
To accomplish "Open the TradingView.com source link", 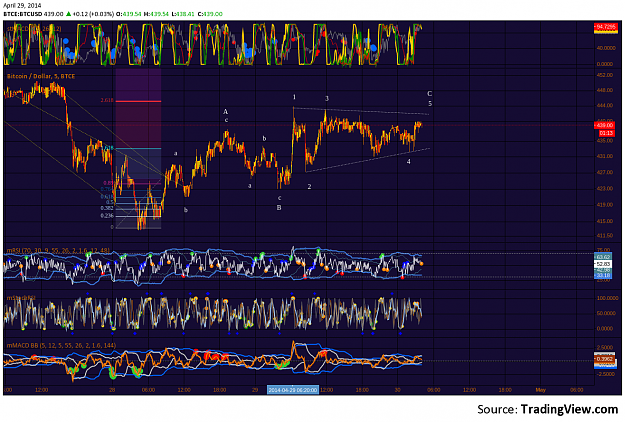I will coord(569,409).
